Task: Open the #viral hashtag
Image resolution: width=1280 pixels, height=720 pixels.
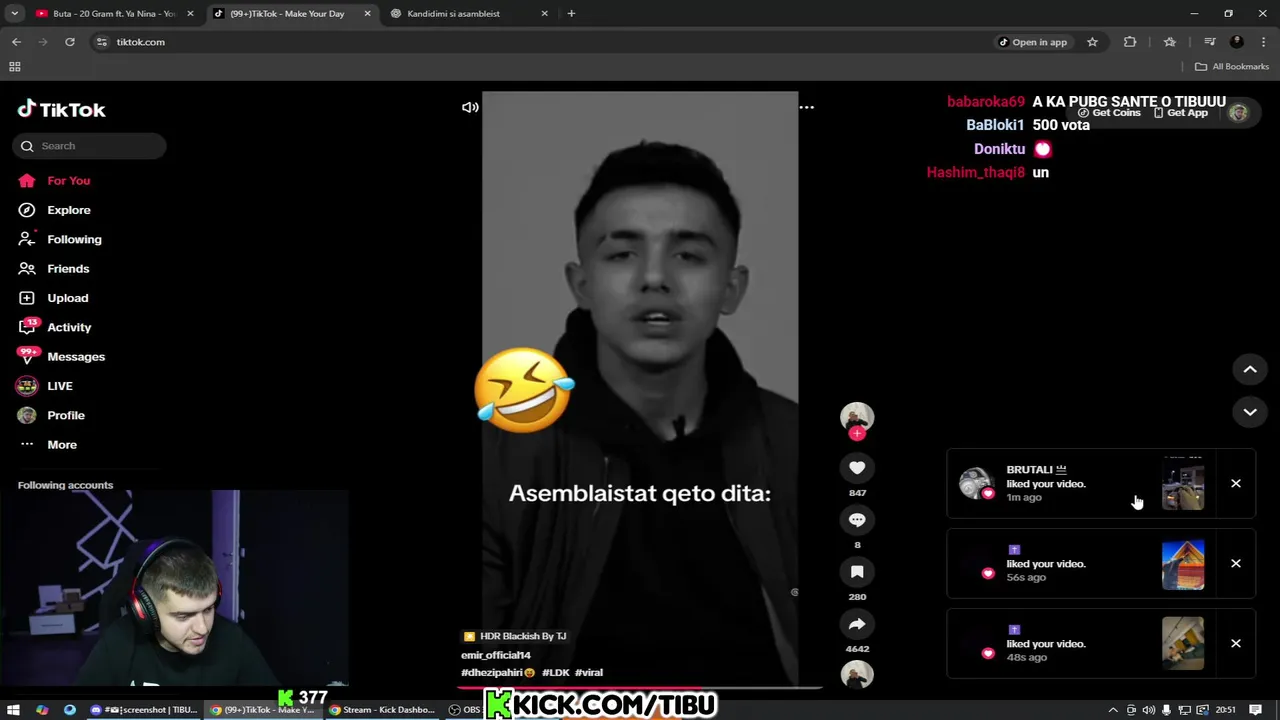Action: [589, 673]
